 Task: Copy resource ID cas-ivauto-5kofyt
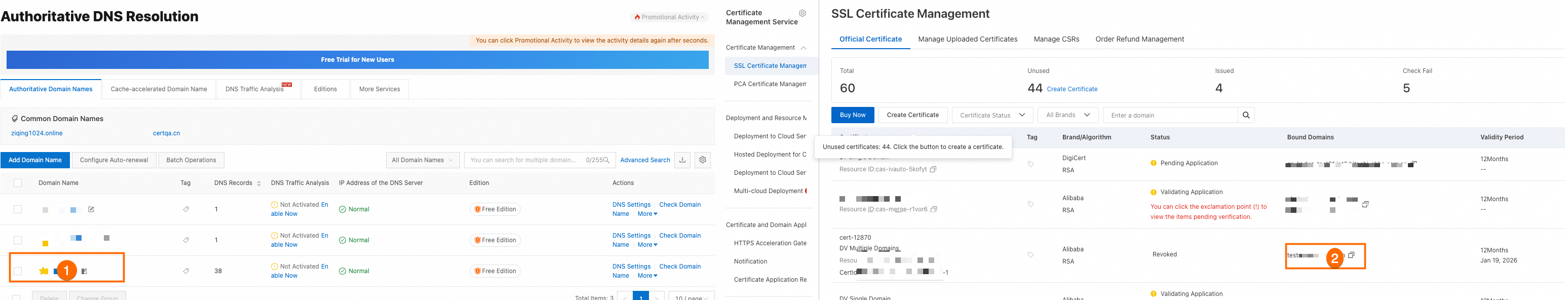pos(933,169)
